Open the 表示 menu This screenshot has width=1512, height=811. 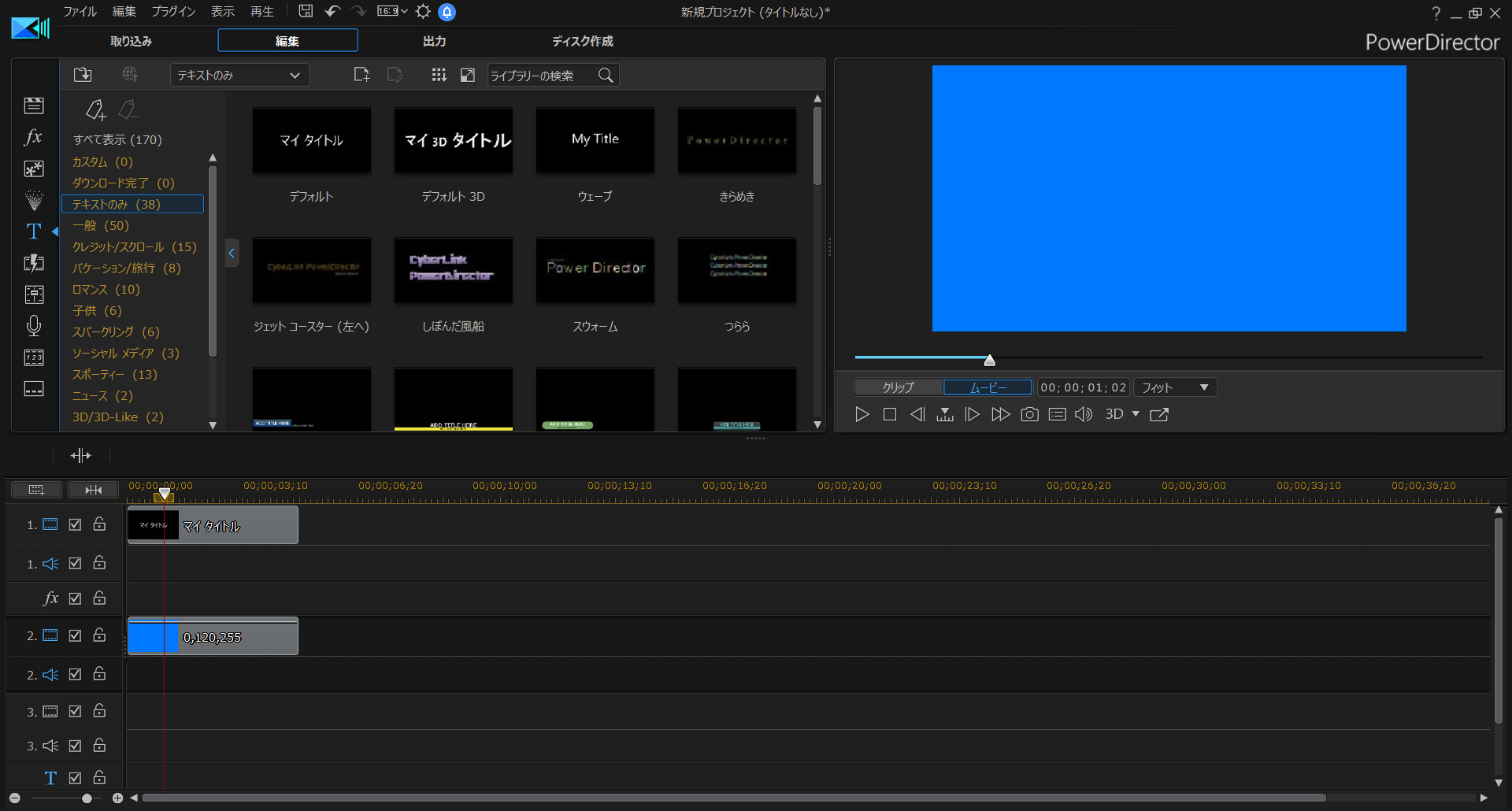(x=223, y=11)
